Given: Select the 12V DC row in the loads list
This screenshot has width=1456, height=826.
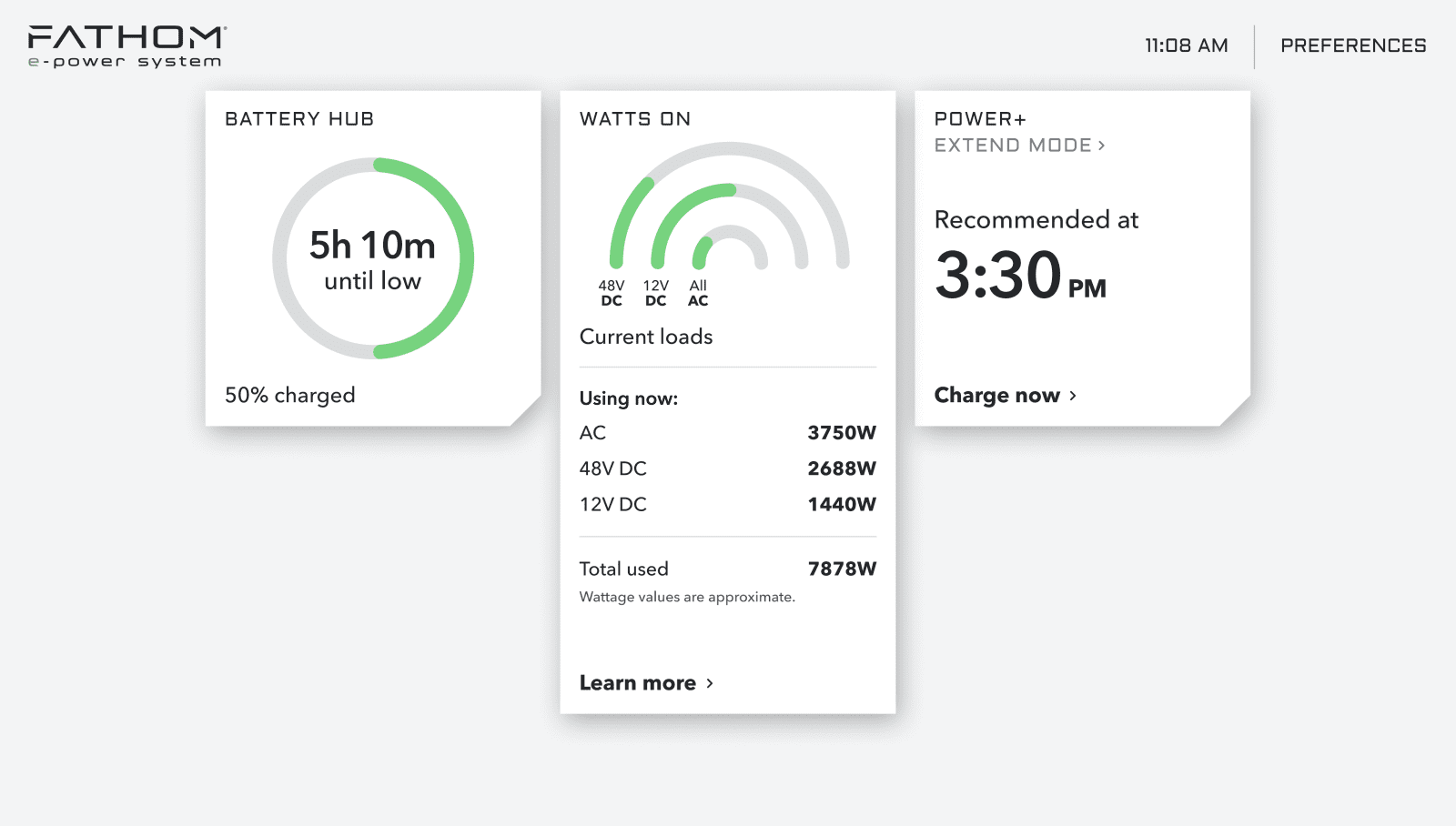Looking at the screenshot, I should pos(728,504).
